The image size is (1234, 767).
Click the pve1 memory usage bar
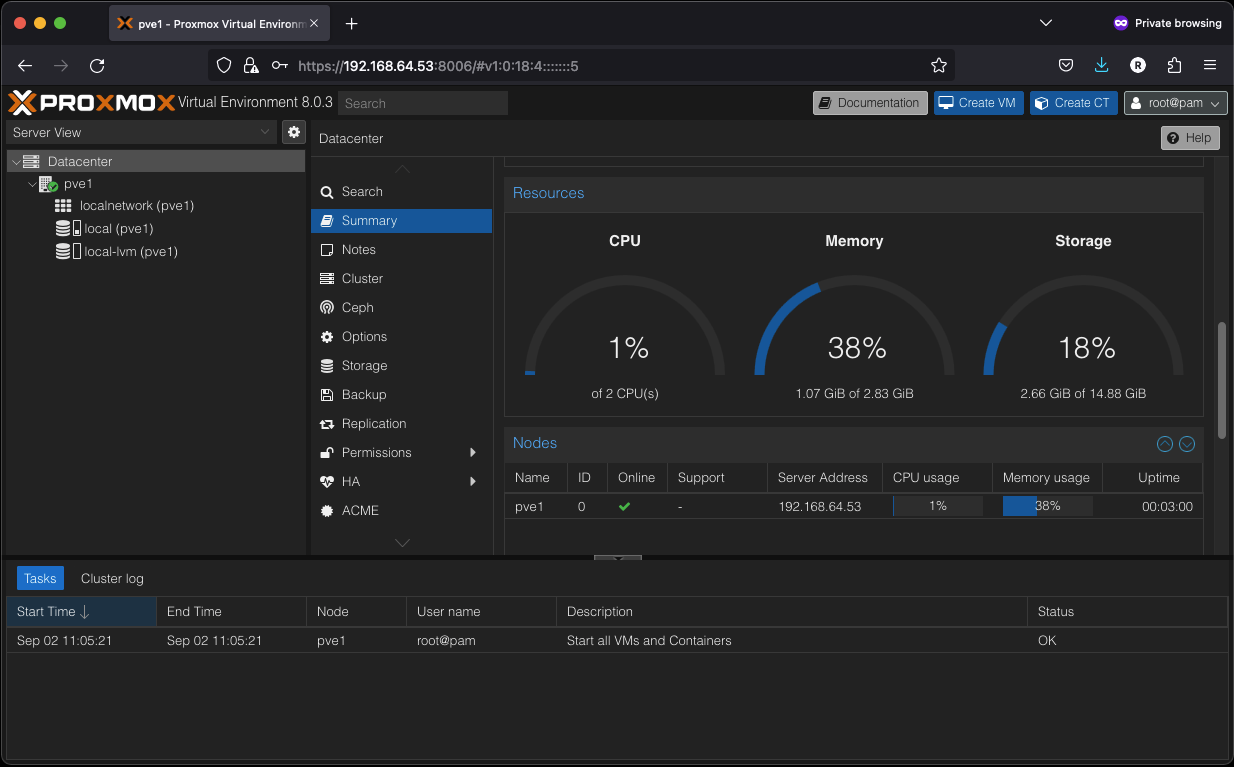(x=1047, y=506)
